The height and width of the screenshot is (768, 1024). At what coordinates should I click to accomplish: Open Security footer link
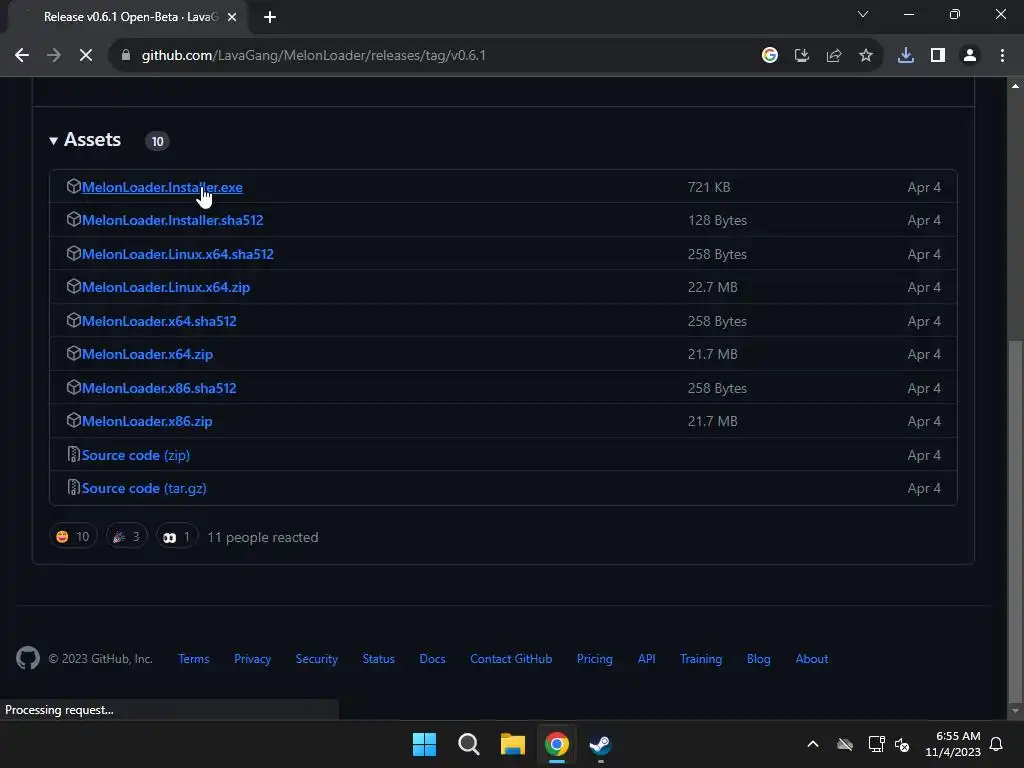click(x=317, y=659)
